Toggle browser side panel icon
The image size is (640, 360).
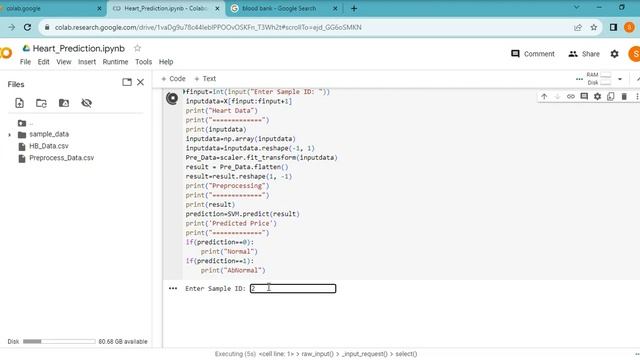(x=613, y=27)
